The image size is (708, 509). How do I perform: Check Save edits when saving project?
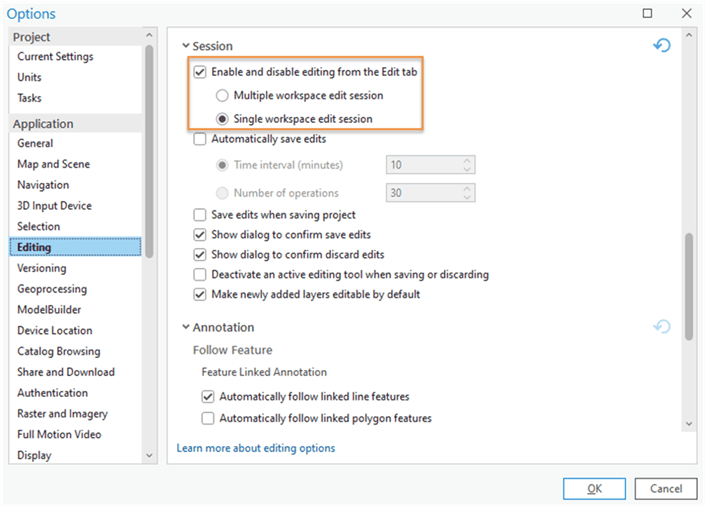coord(200,215)
